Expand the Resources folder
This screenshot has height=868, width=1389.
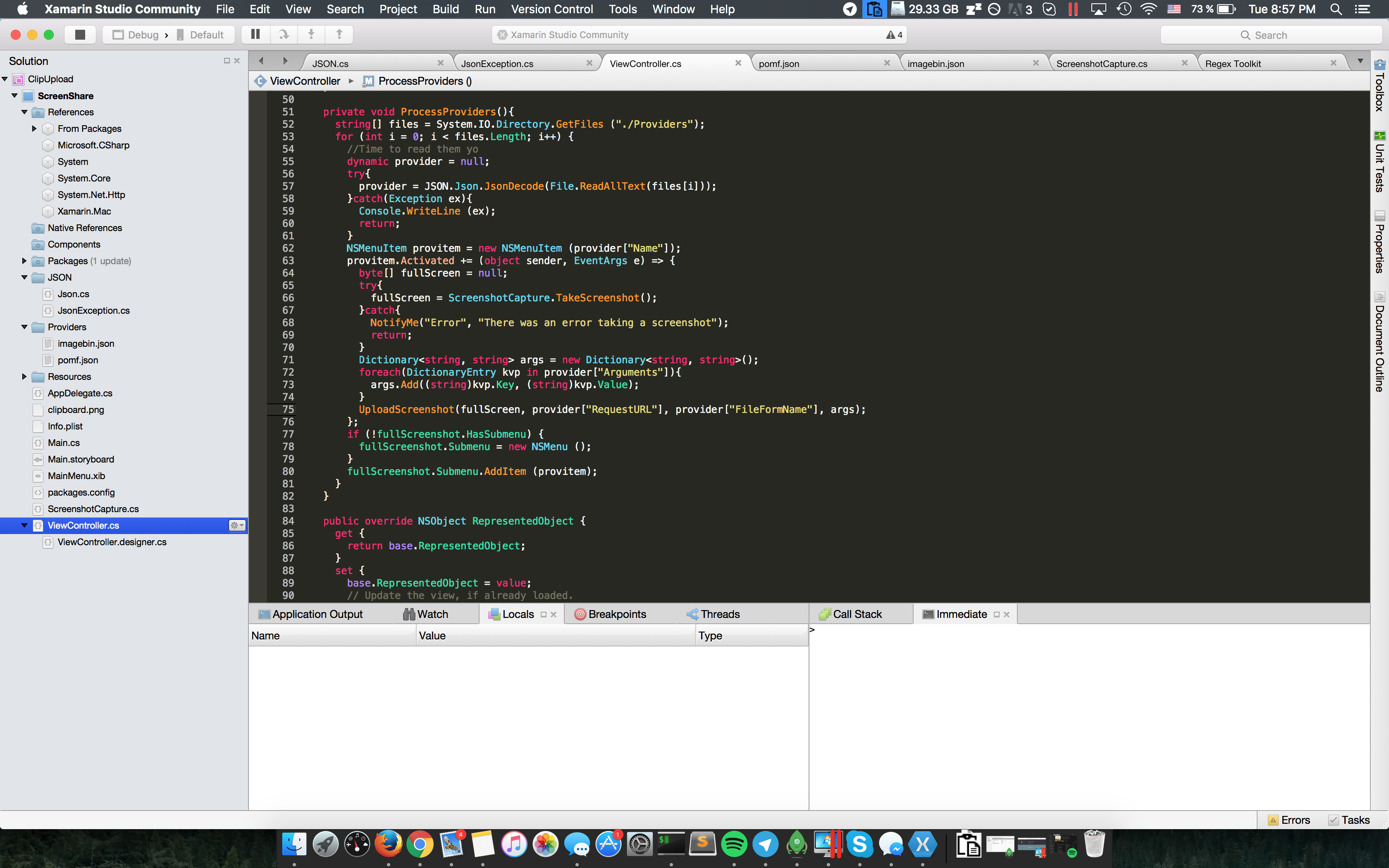click(24, 377)
